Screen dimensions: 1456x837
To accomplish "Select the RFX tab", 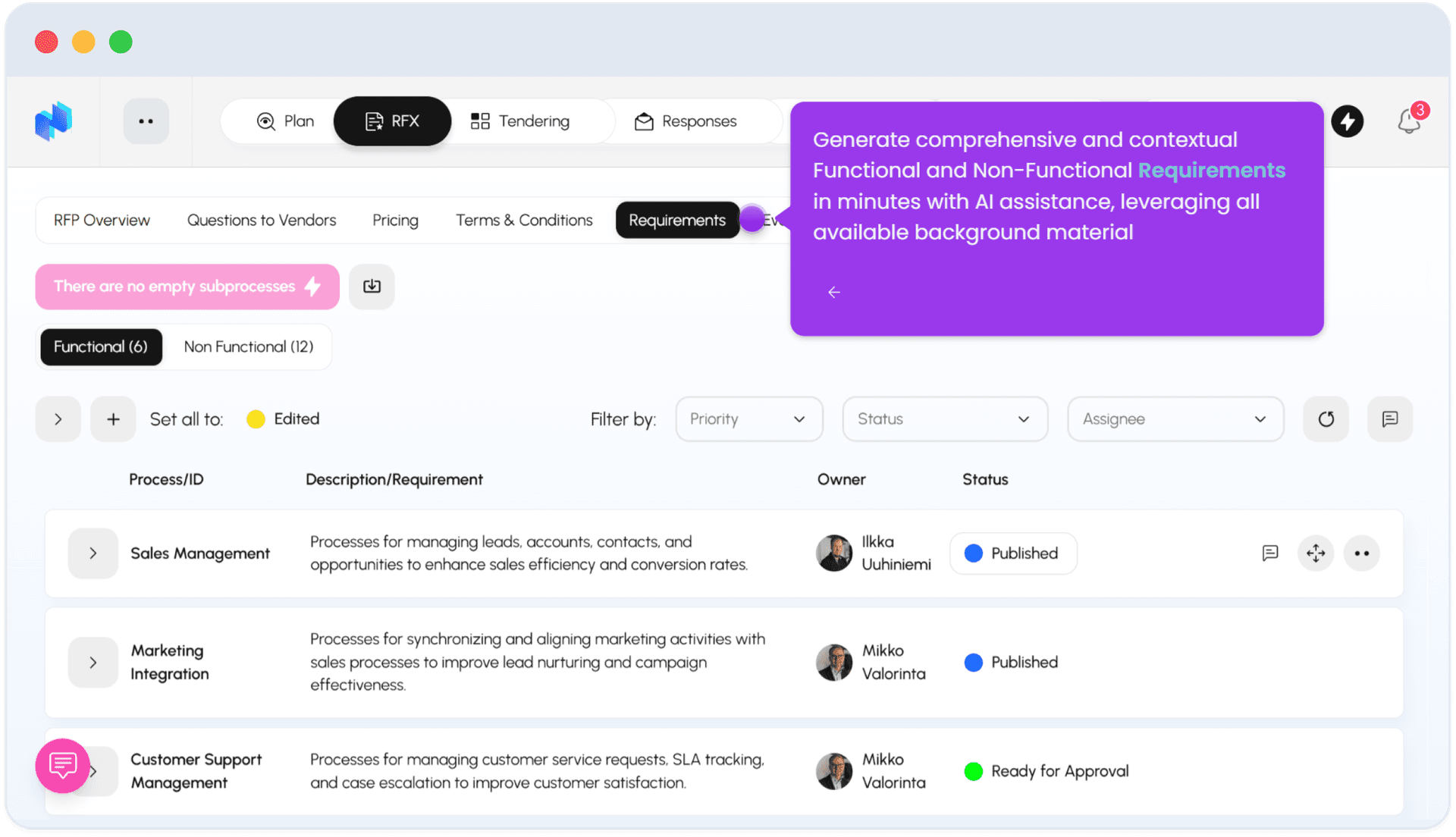I will tap(392, 121).
